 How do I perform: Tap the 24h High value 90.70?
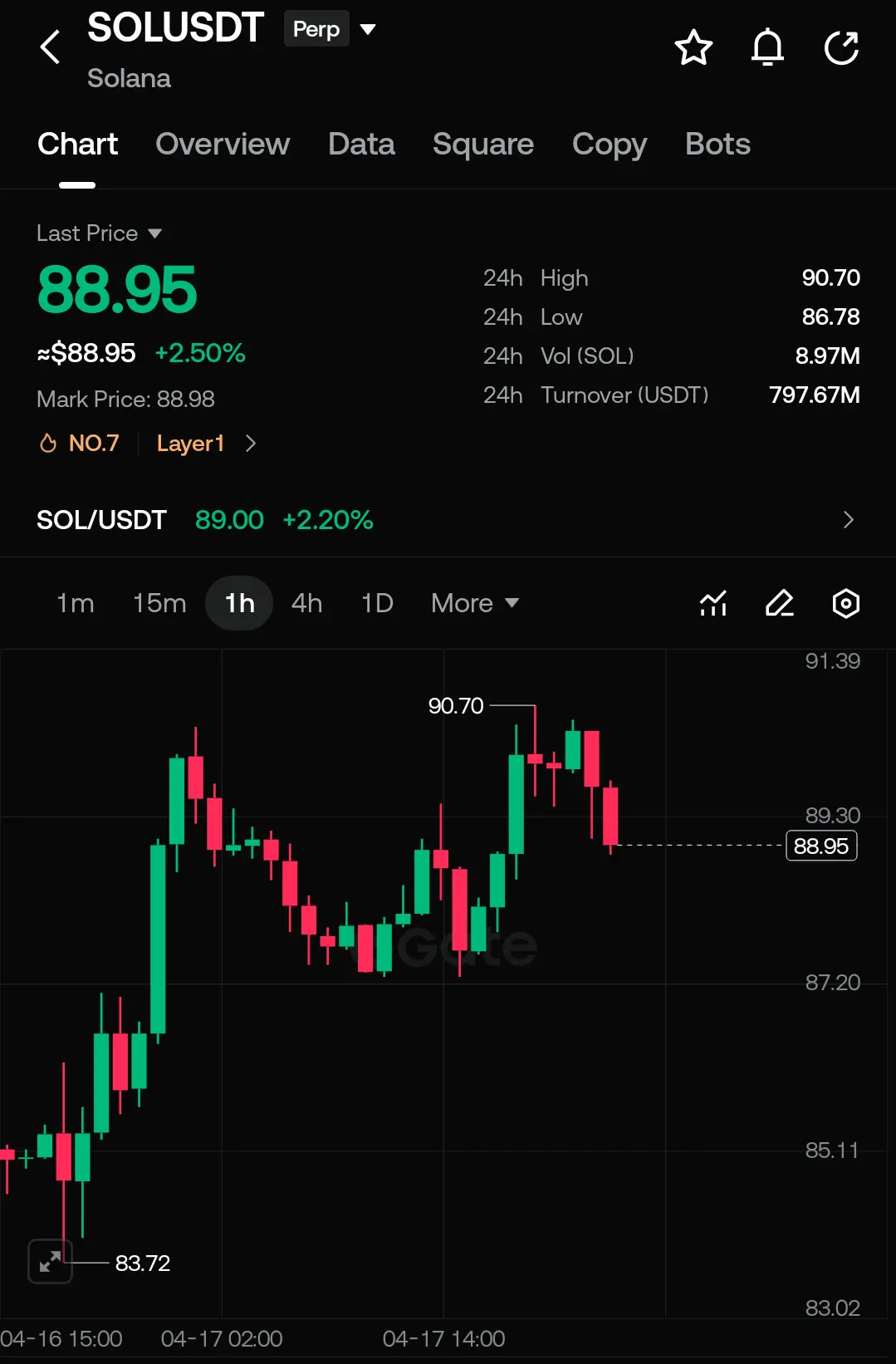tap(830, 277)
